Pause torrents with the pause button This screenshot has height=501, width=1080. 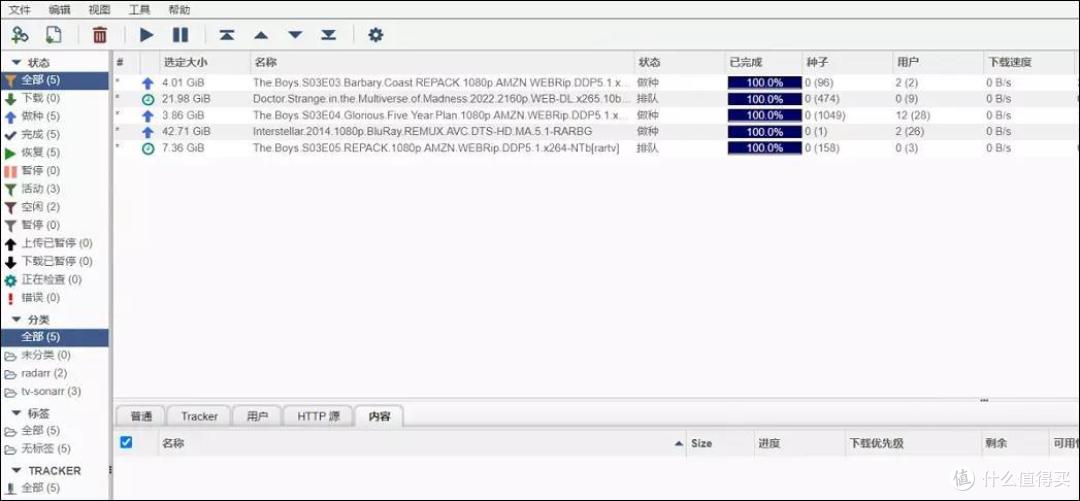pyautogui.click(x=180, y=34)
